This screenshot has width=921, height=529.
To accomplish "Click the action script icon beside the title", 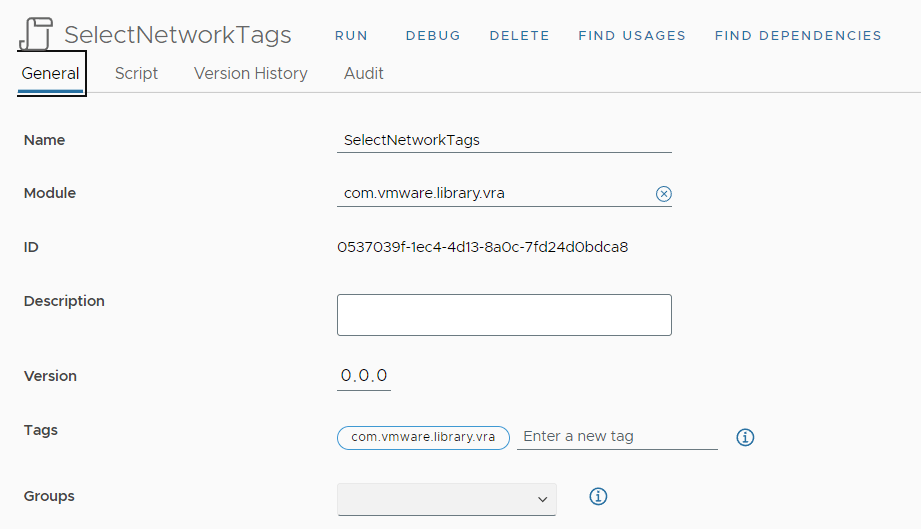I will [x=36, y=34].
